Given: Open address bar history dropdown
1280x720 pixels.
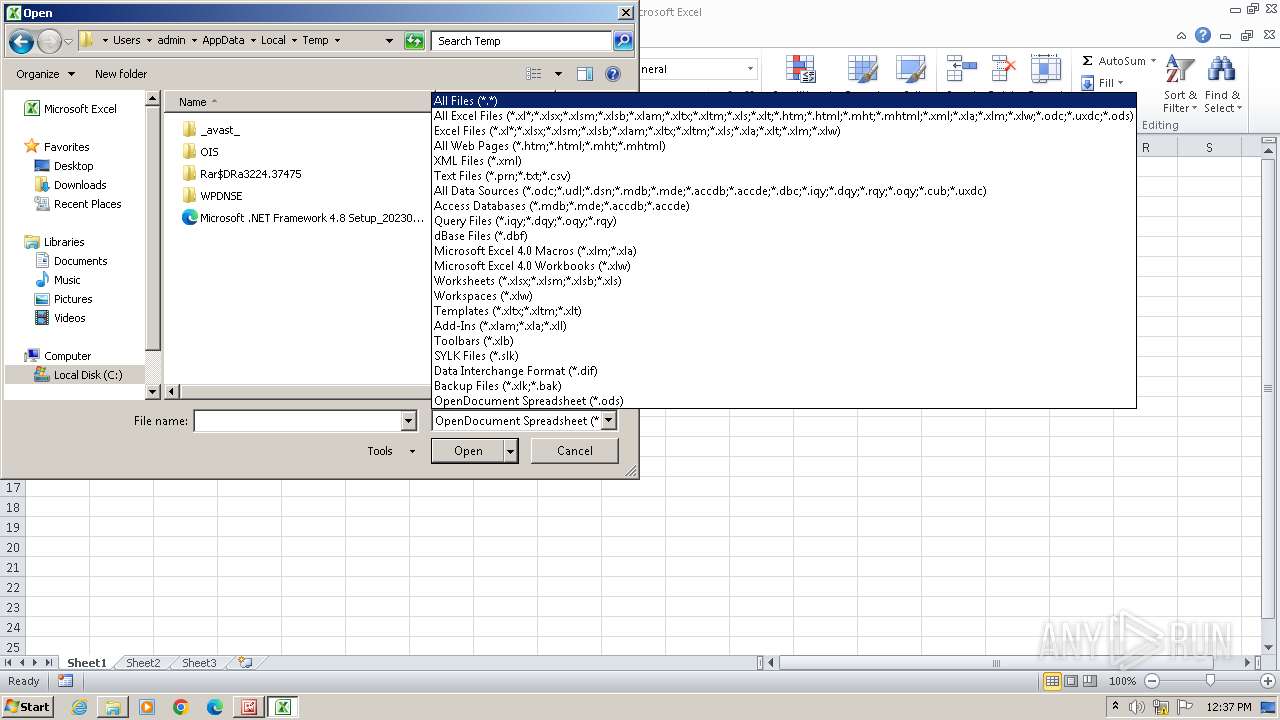Looking at the screenshot, I should point(389,41).
